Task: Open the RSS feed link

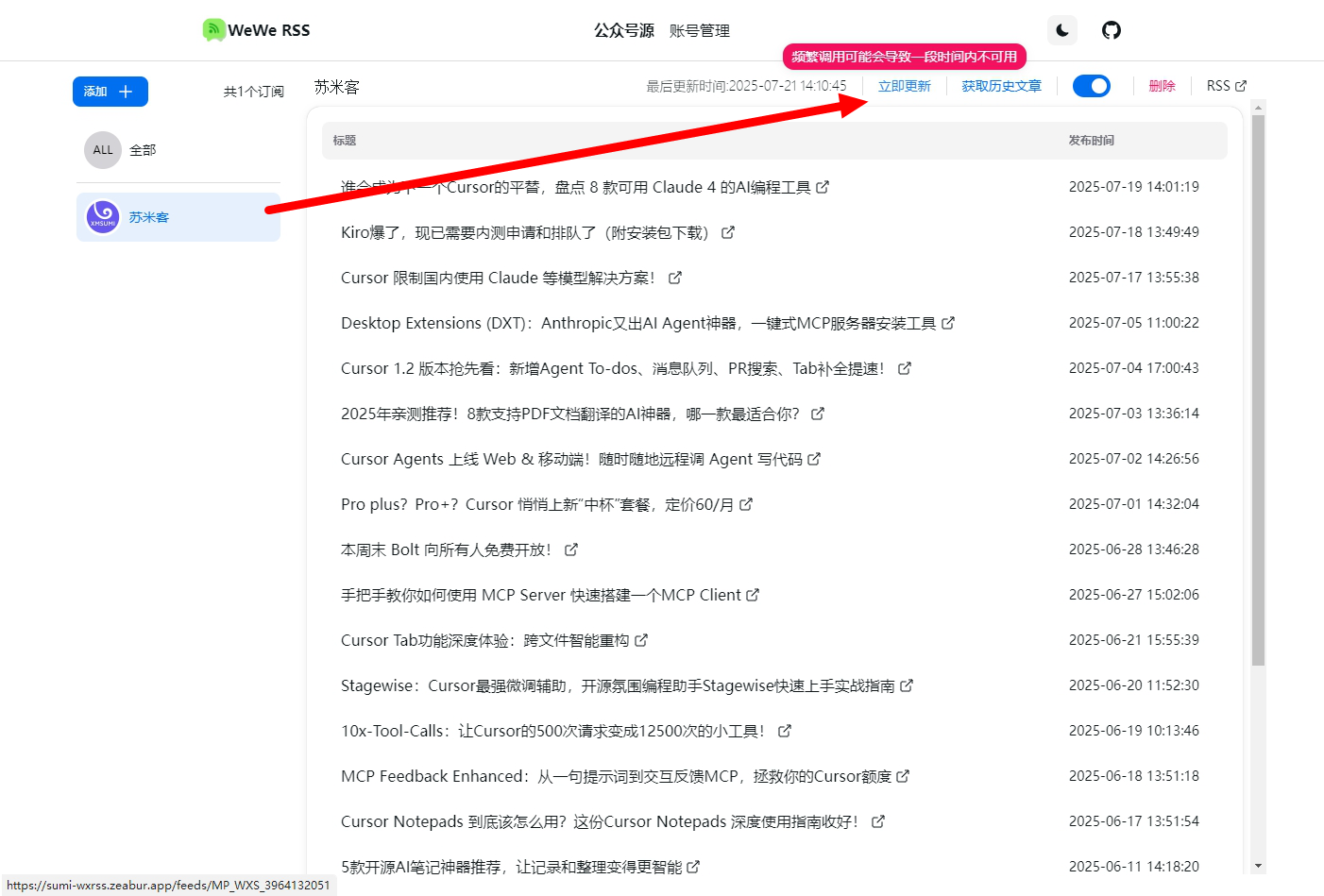Action: coord(1227,86)
